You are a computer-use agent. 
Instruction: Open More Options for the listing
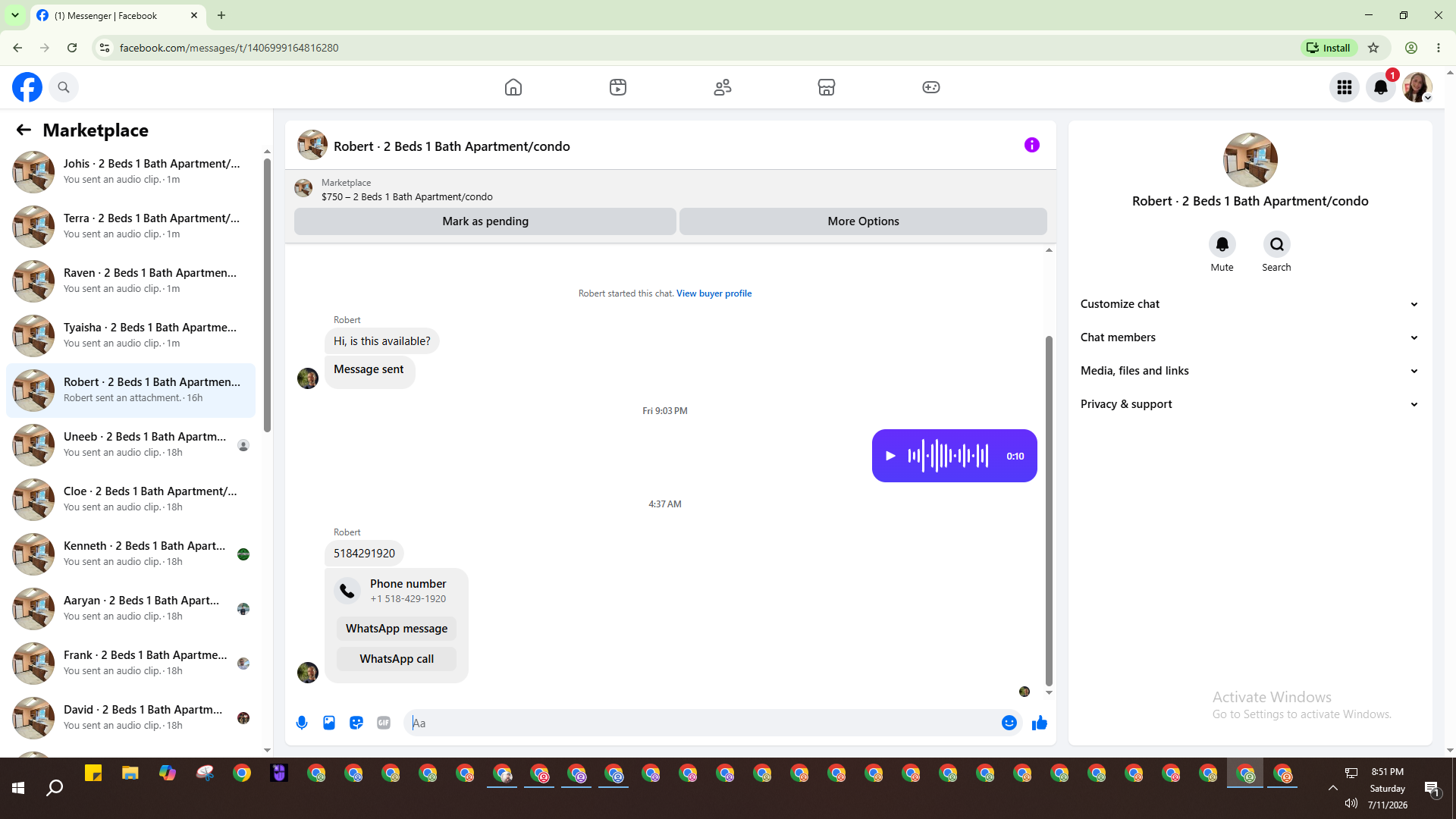coord(863,221)
